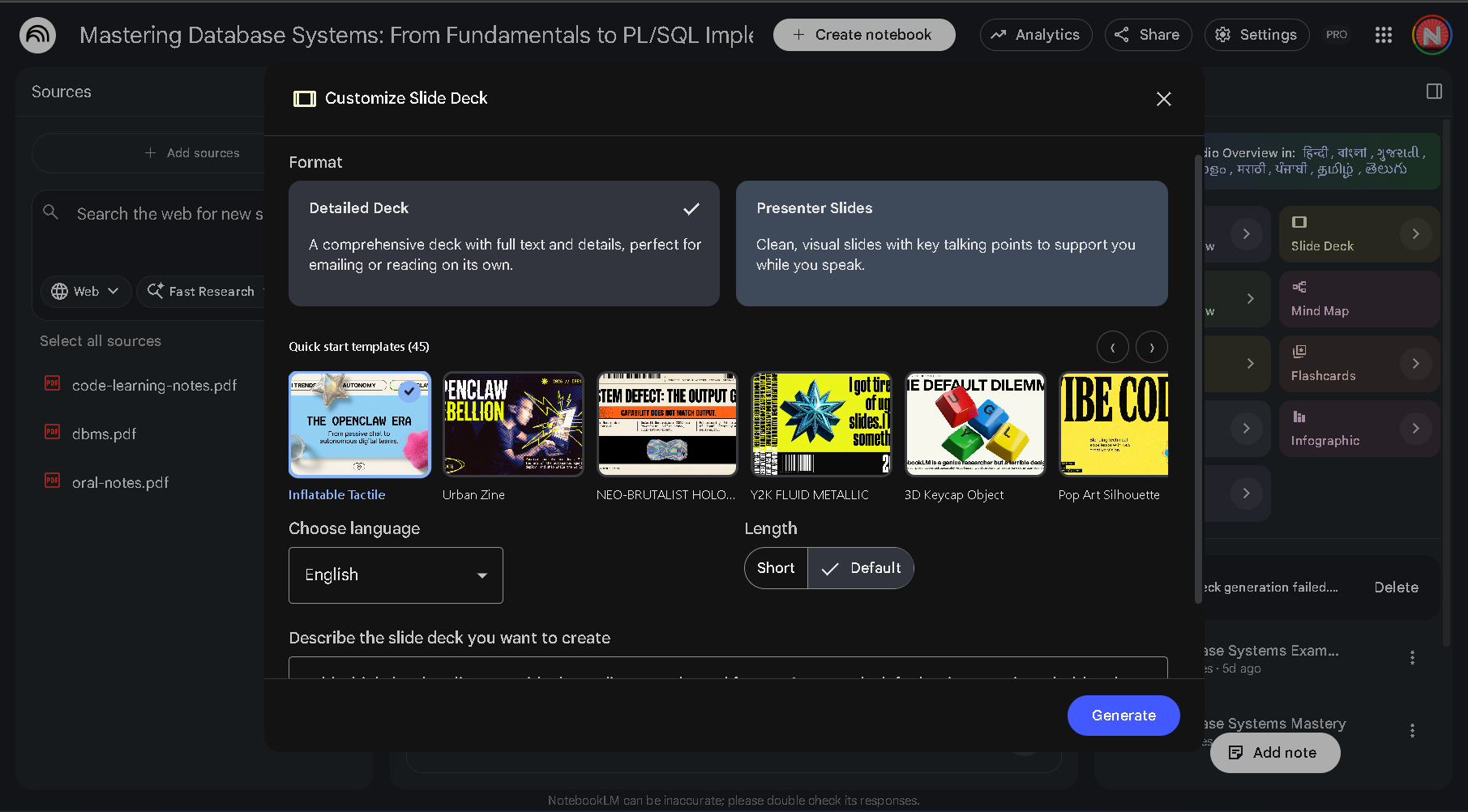Click the PRO badge
Screen dimensions: 1468x812
click(x=1337, y=35)
